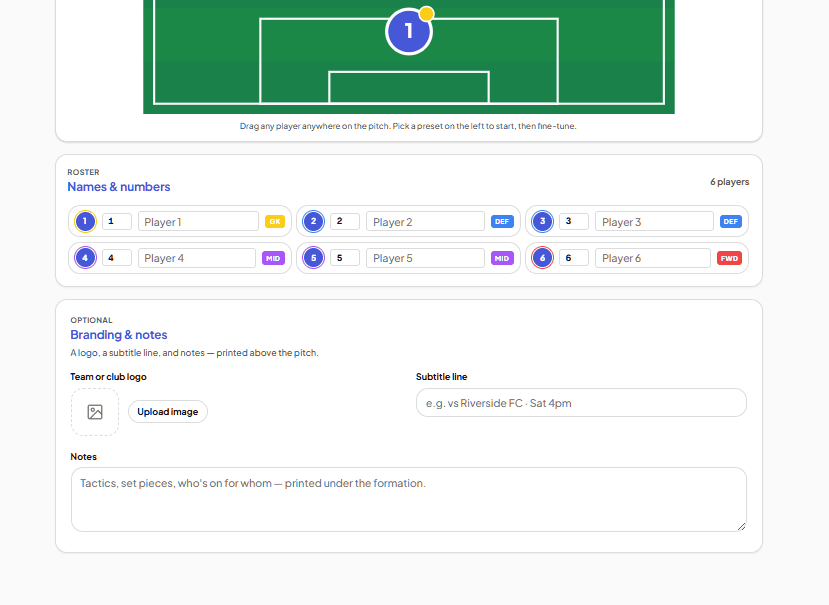Screen dimensions: 829x605
Task: Click the OPTIONAL section label
Action: pyautogui.click(x=91, y=320)
